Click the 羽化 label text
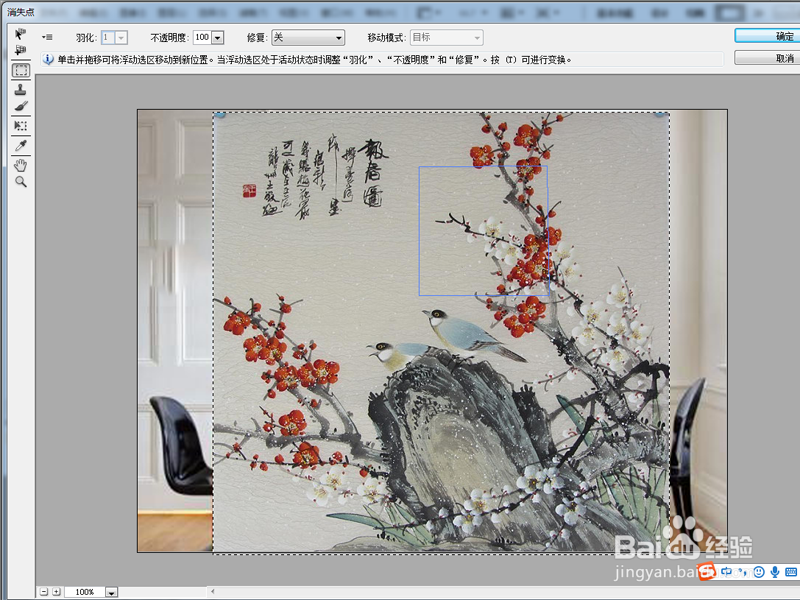 pyautogui.click(x=86, y=37)
